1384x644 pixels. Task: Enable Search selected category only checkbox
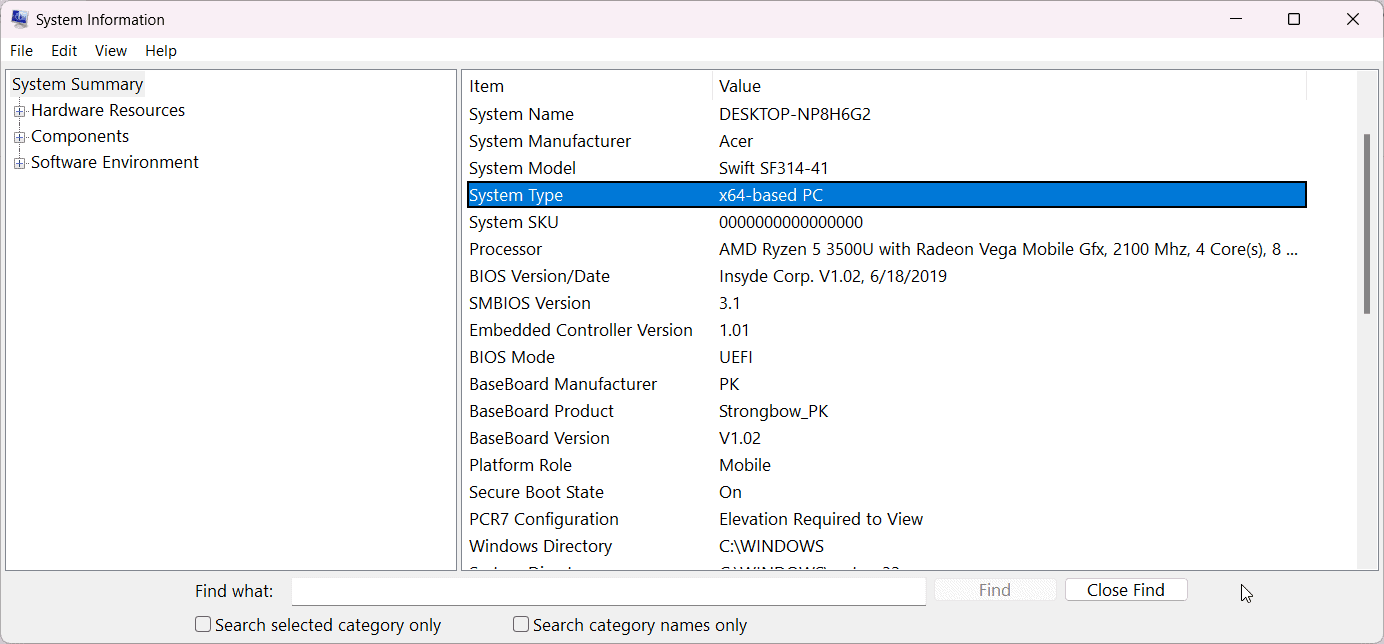pyautogui.click(x=203, y=625)
